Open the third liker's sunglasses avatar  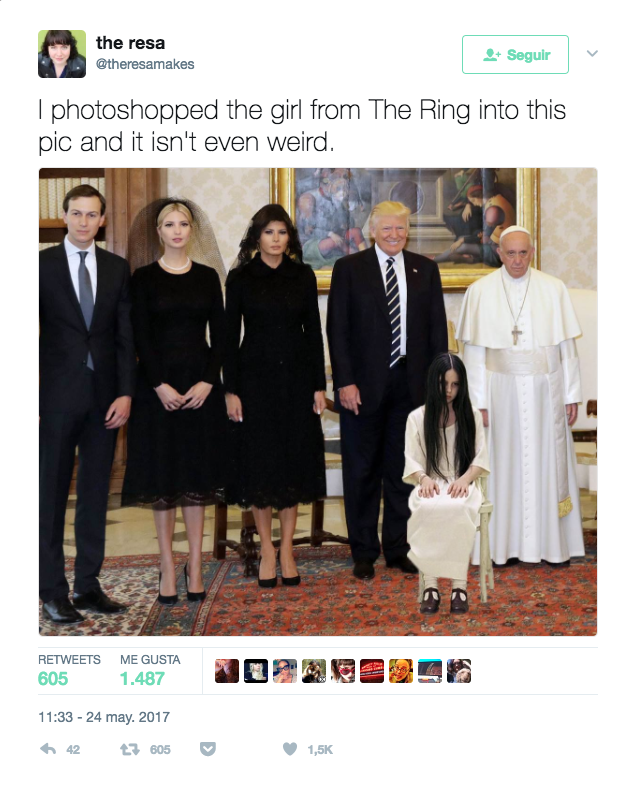(285, 671)
